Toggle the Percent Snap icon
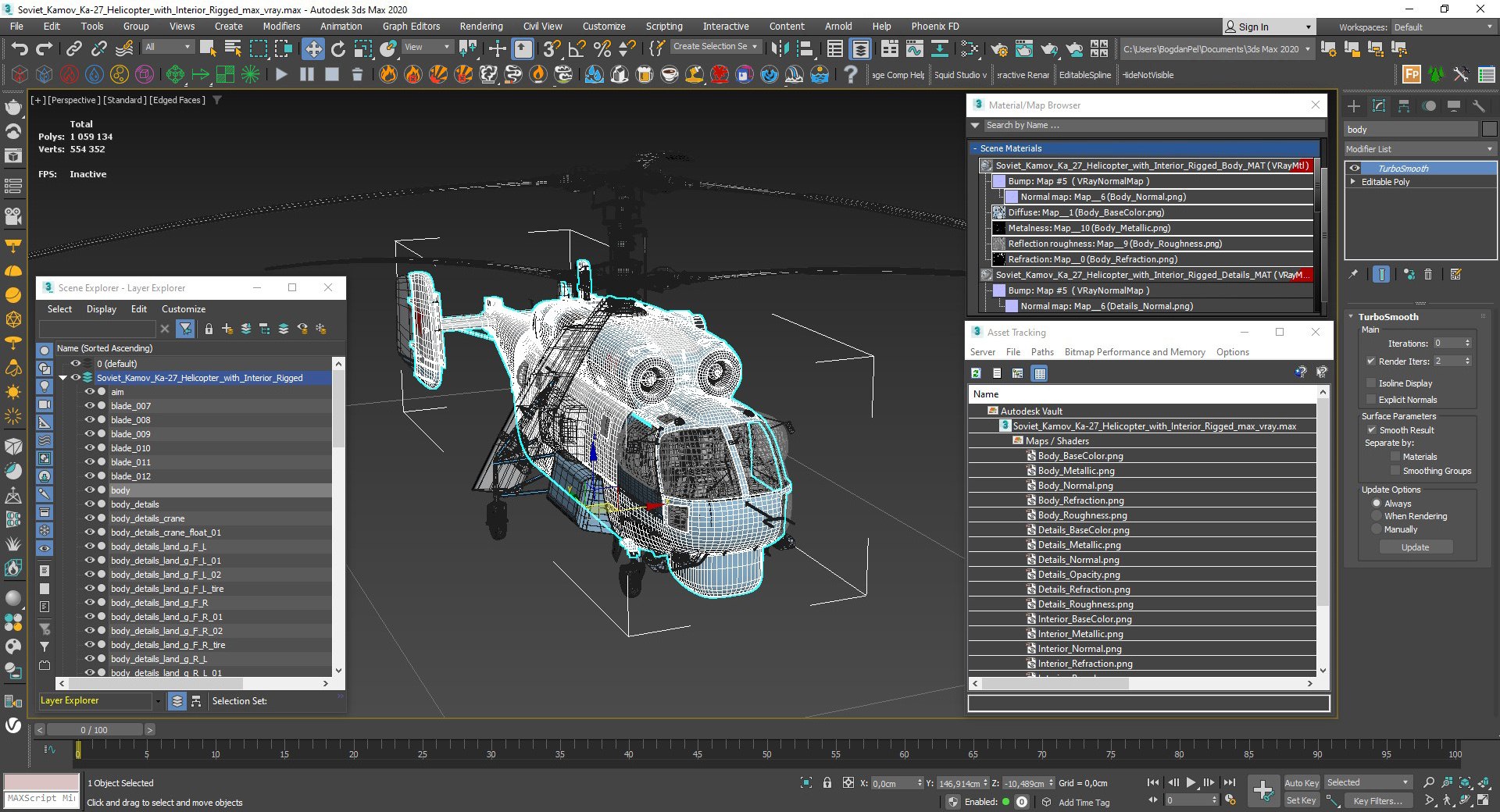Image resolution: width=1500 pixels, height=812 pixels. 602,49
